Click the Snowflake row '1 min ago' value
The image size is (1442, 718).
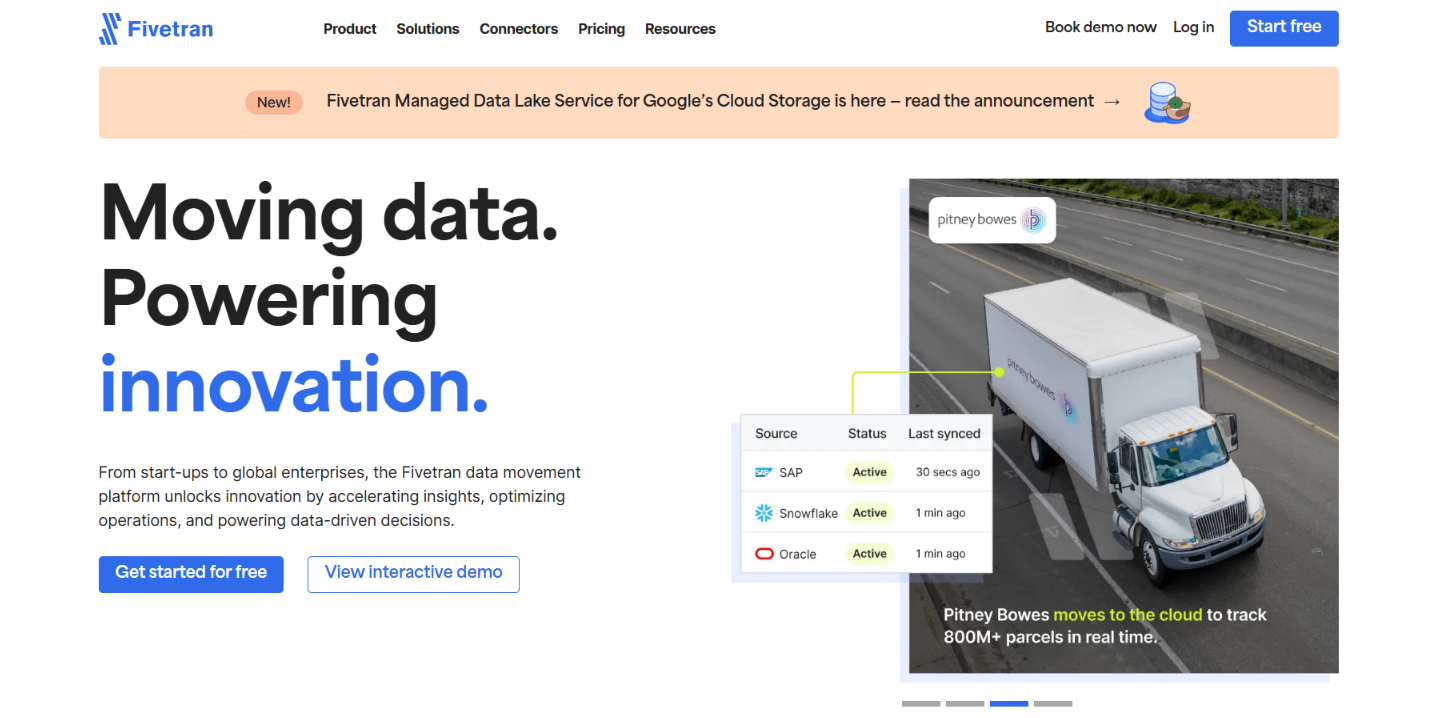click(941, 513)
